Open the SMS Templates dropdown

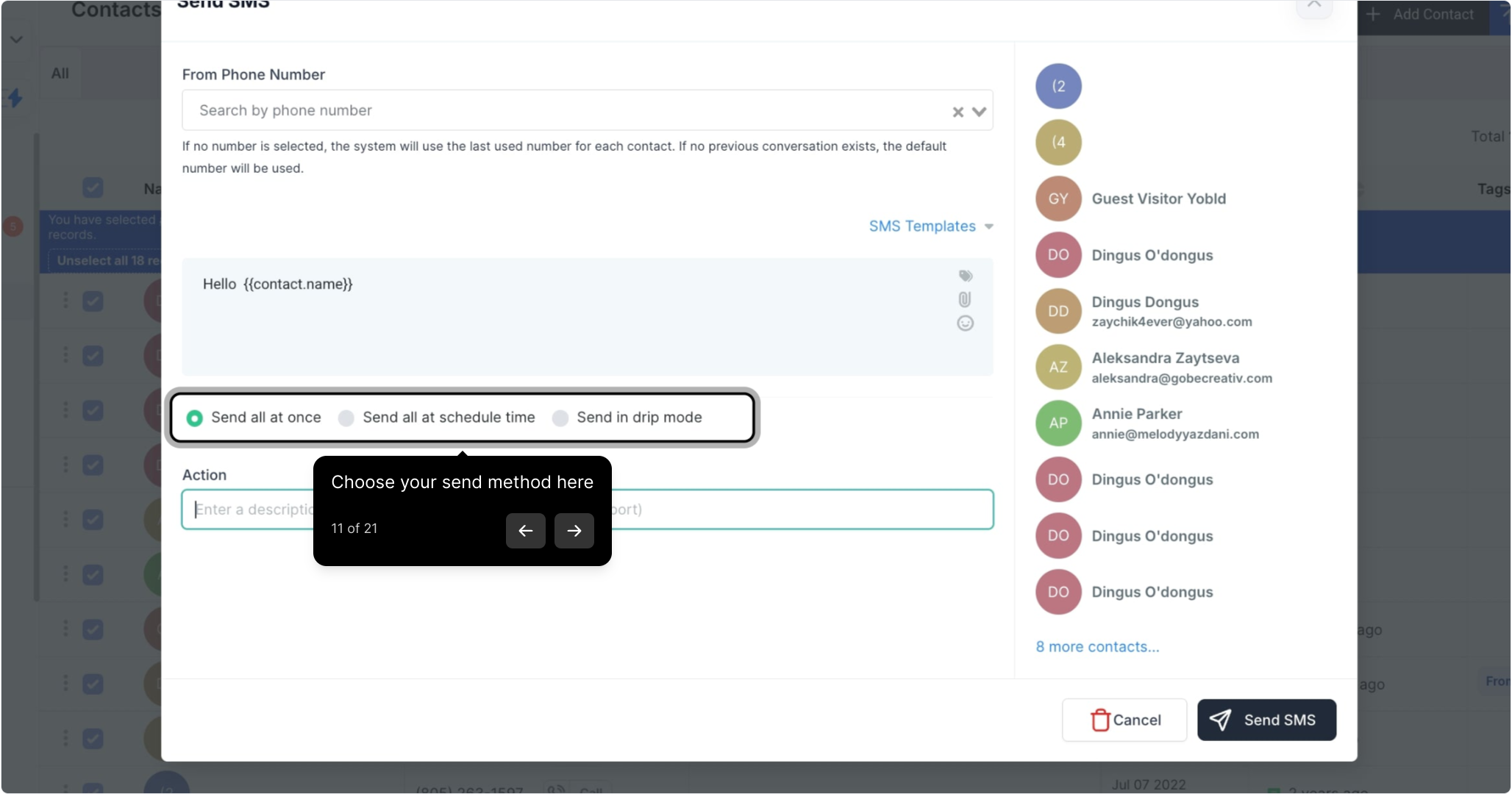click(x=930, y=226)
